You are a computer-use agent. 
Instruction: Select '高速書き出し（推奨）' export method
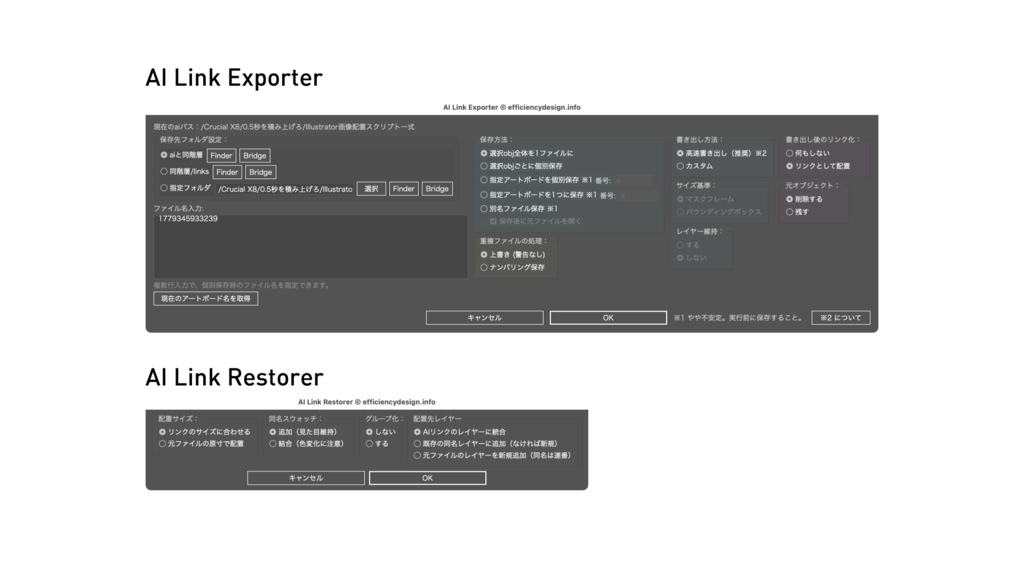(680, 153)
